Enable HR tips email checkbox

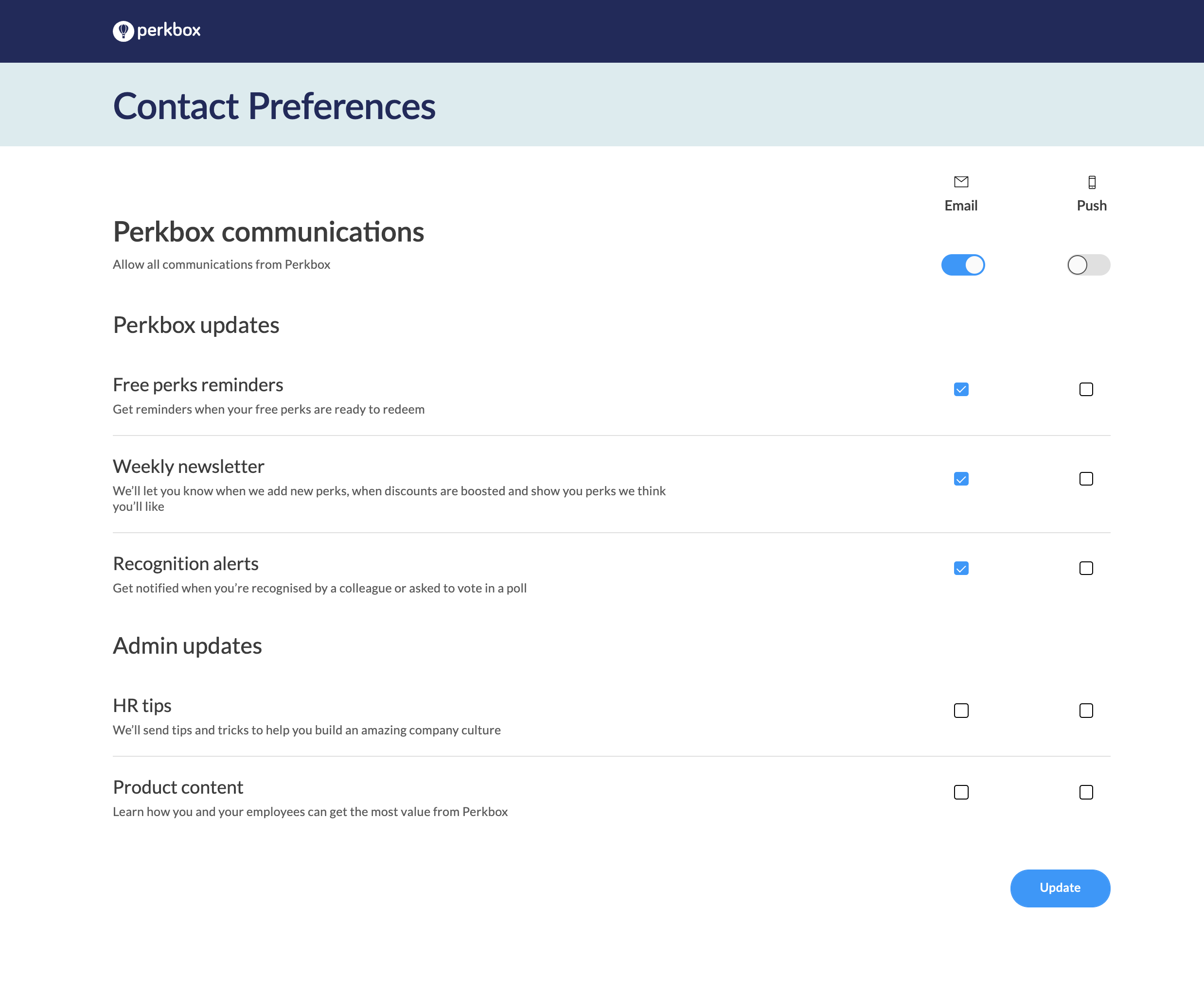[961, 711]
